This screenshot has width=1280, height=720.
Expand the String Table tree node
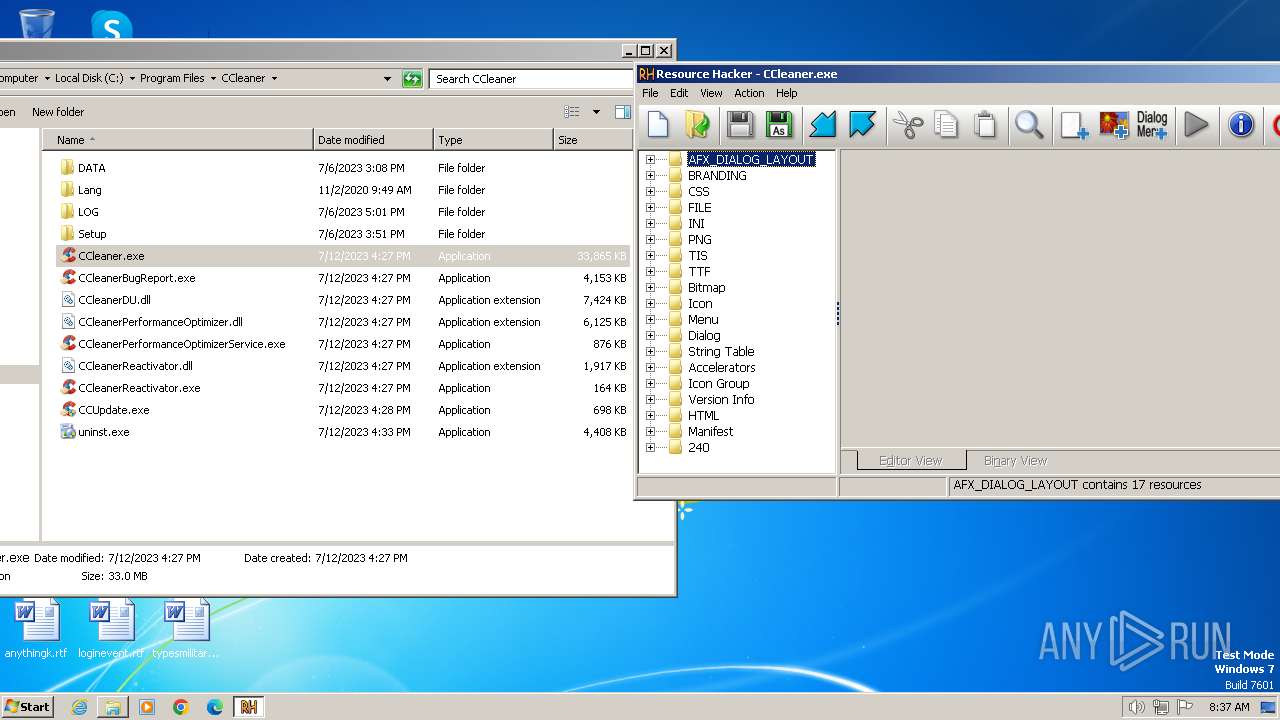coord(650,351)
